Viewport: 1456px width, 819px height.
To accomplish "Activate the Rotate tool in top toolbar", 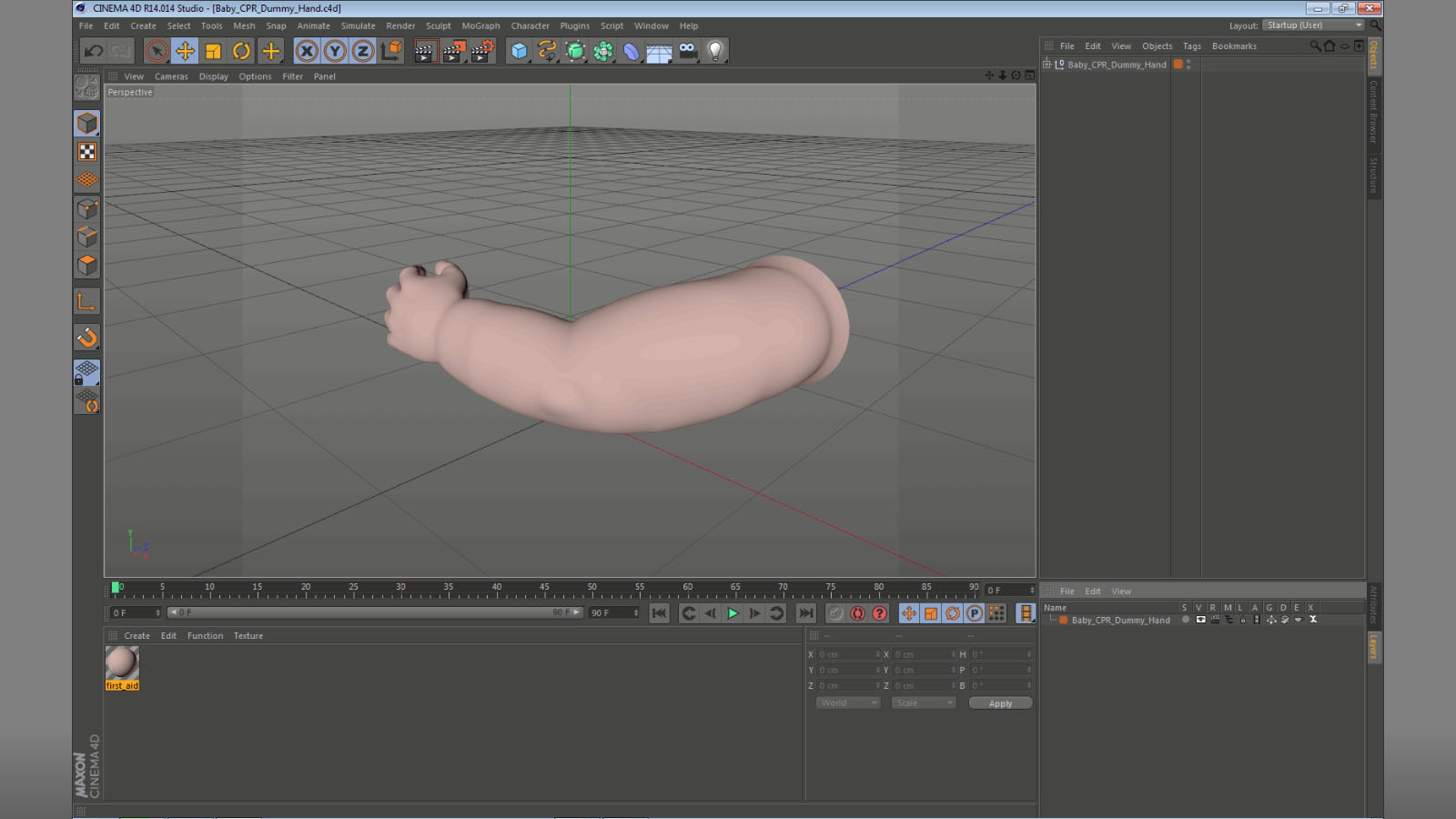I will pos(241,51).
